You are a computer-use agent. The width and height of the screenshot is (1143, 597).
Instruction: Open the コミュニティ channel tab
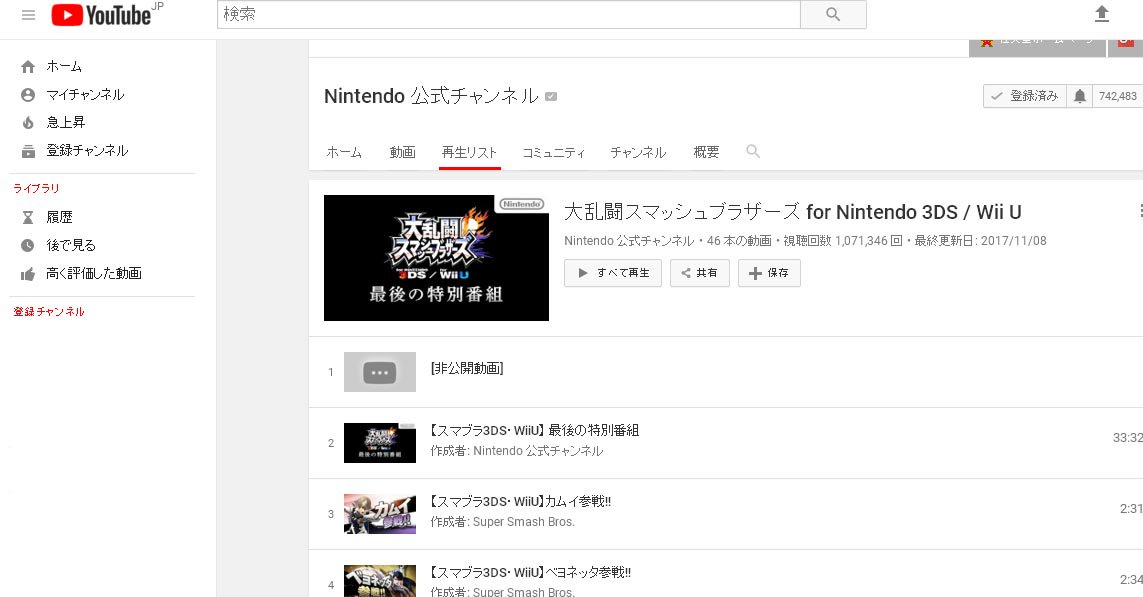554,152
